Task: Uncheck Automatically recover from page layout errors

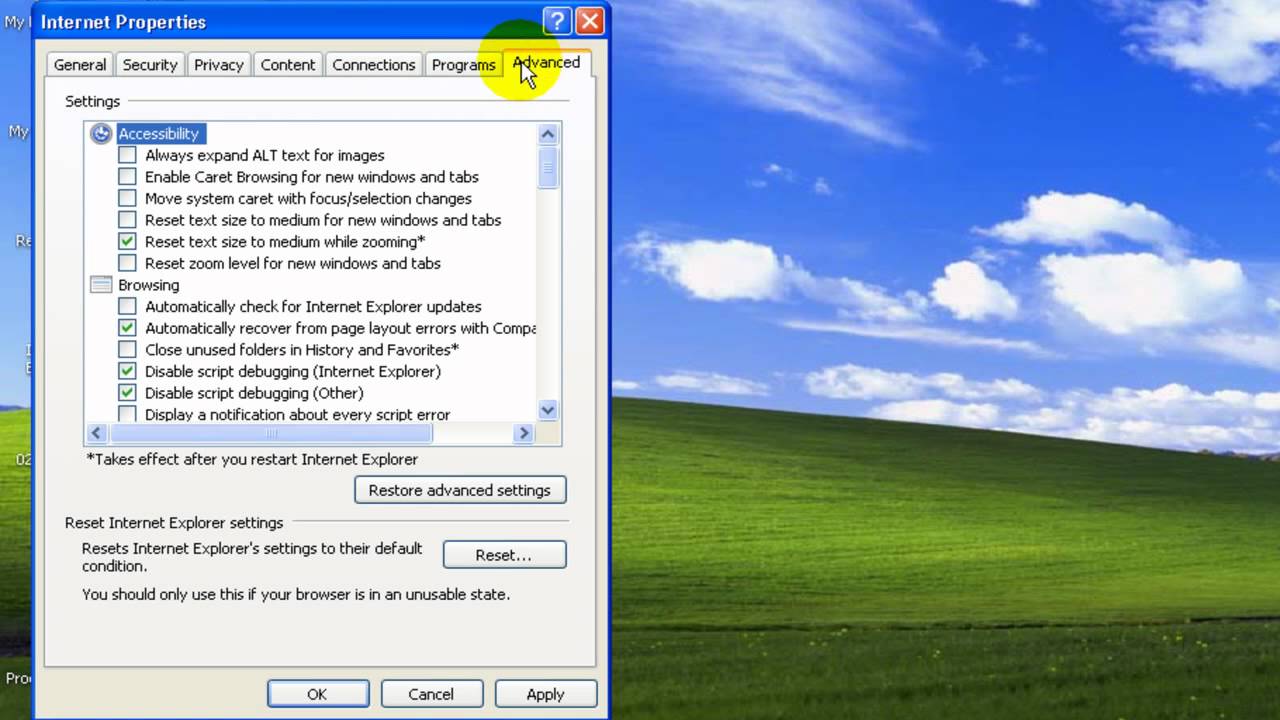Action: (x=127, y=328)
